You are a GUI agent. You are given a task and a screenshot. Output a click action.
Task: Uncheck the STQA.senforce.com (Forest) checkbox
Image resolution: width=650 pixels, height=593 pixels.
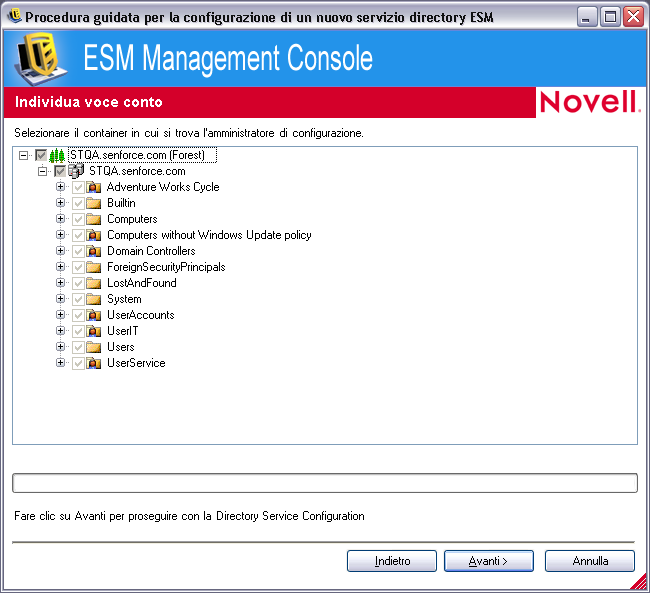coord(41,155)
